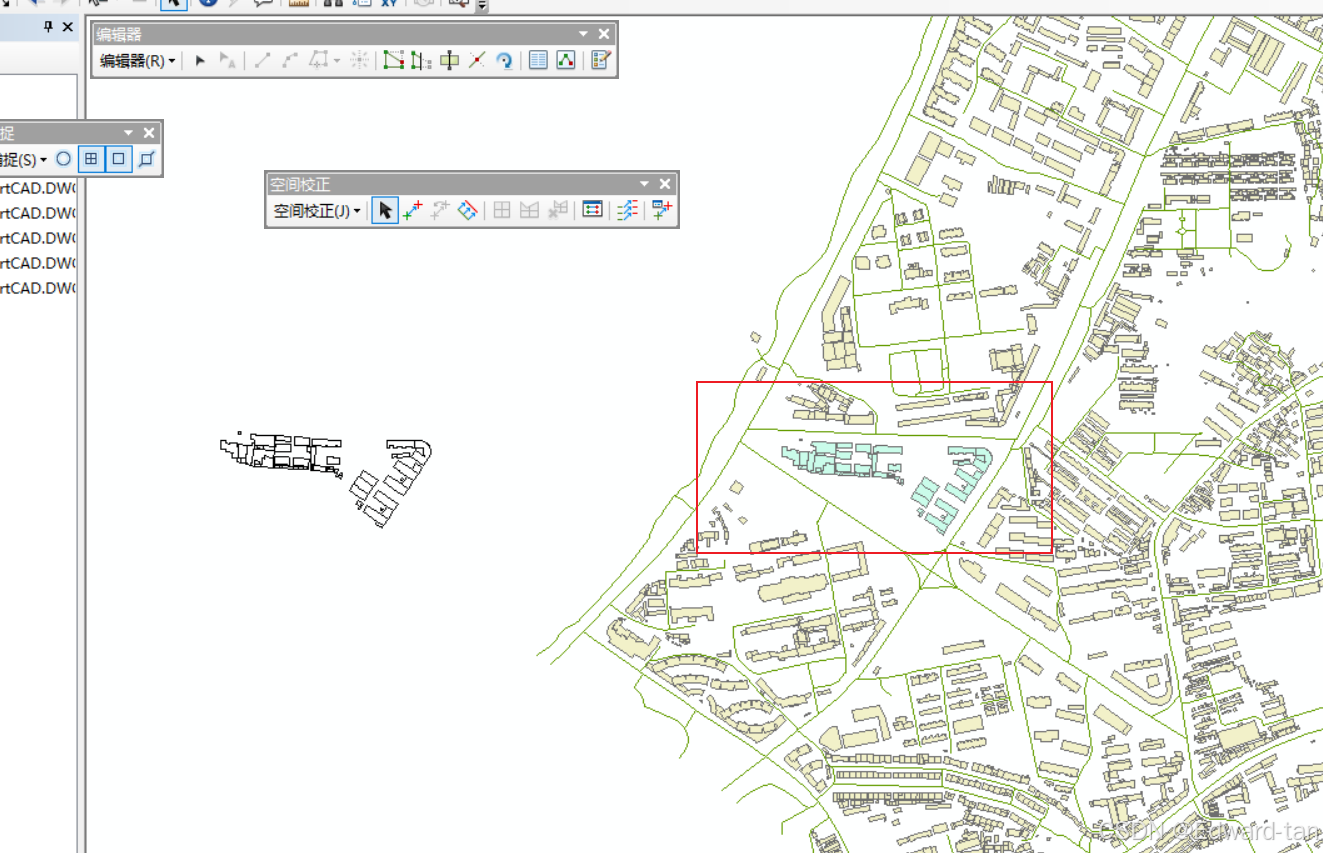Select the Rotate tool

505,61
